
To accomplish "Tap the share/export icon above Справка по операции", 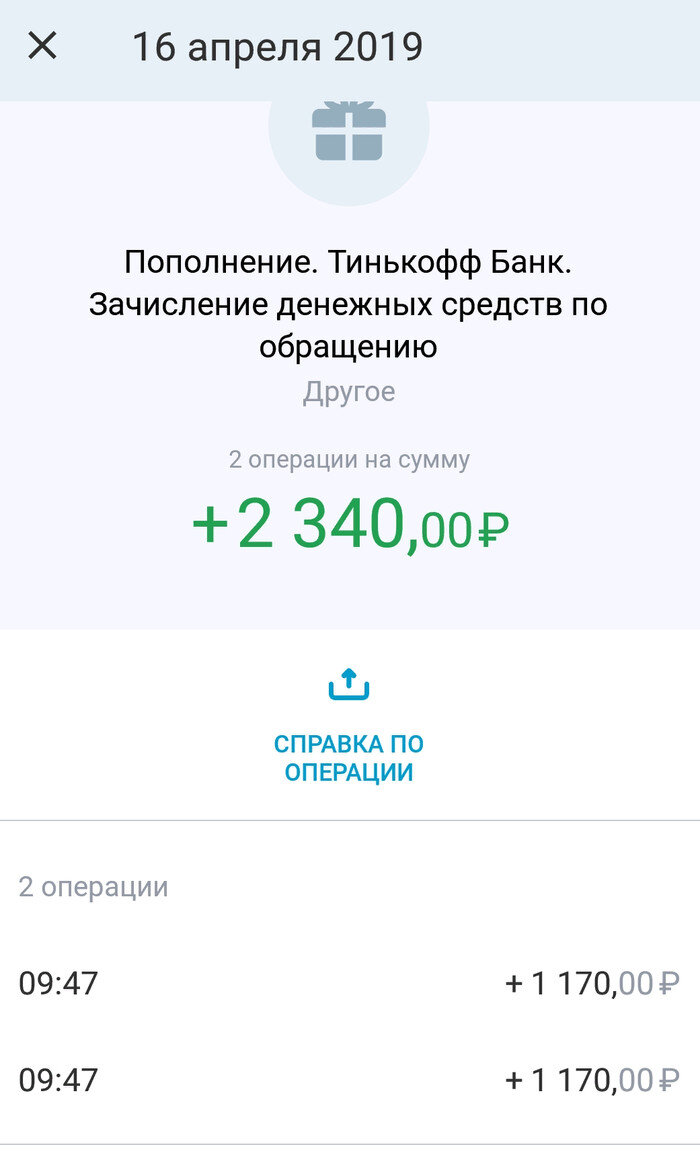I will point(348,684).
